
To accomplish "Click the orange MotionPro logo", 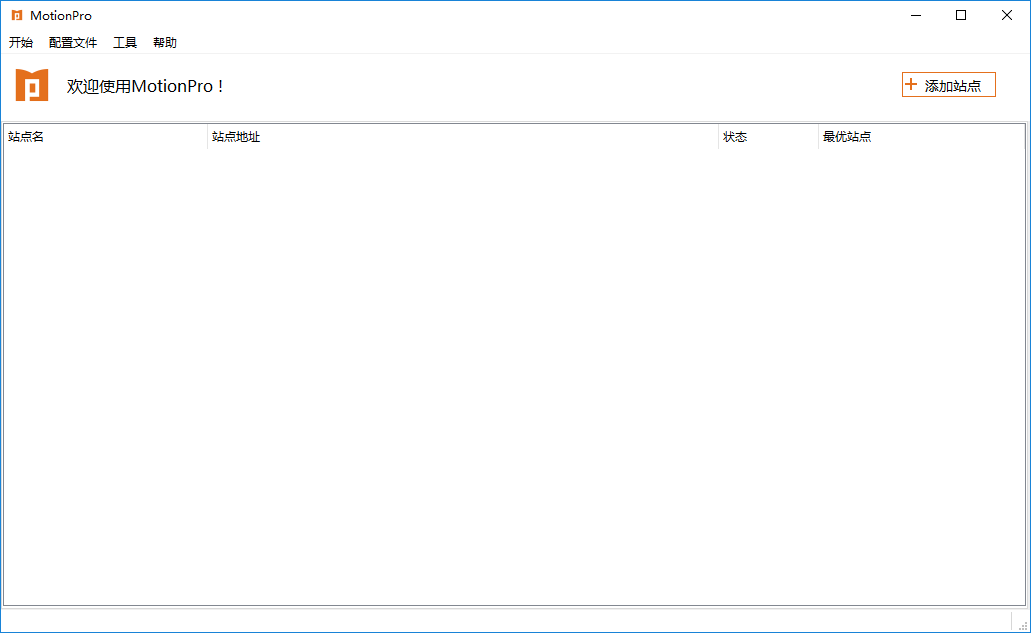I will pos(32,85).
